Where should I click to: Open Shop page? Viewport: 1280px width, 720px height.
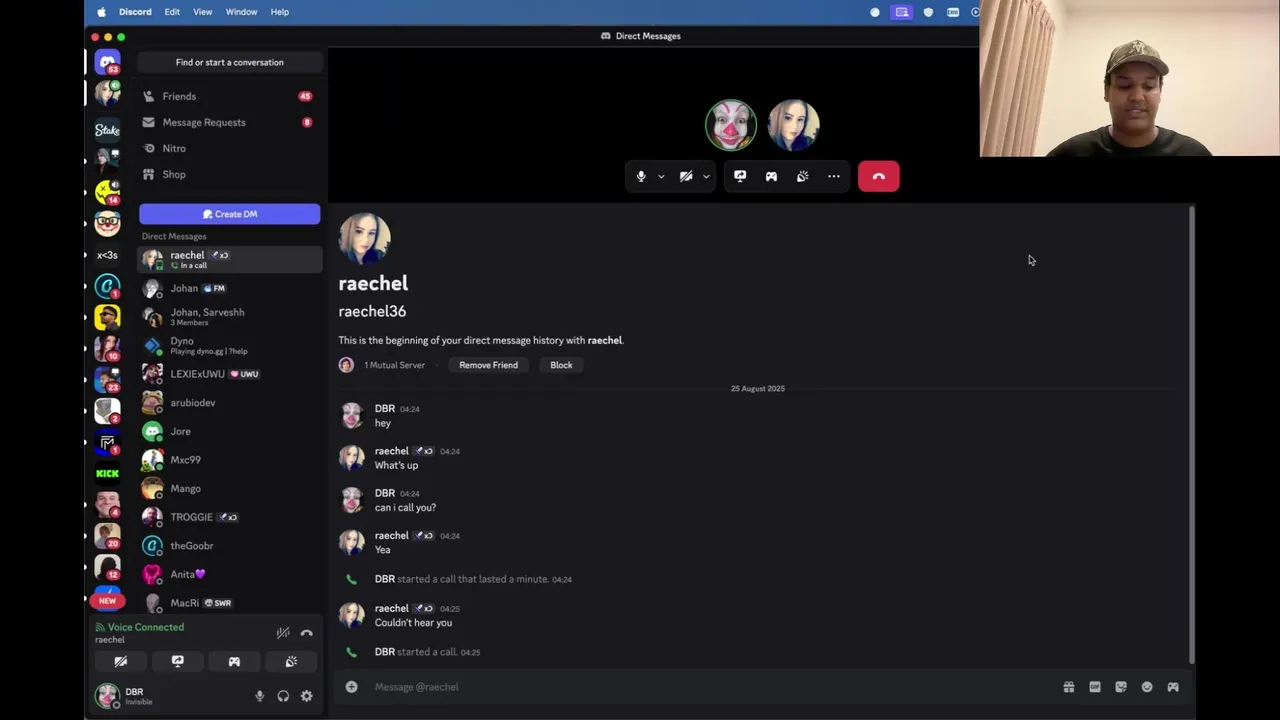pyautogui.click(x=229, y=174)
